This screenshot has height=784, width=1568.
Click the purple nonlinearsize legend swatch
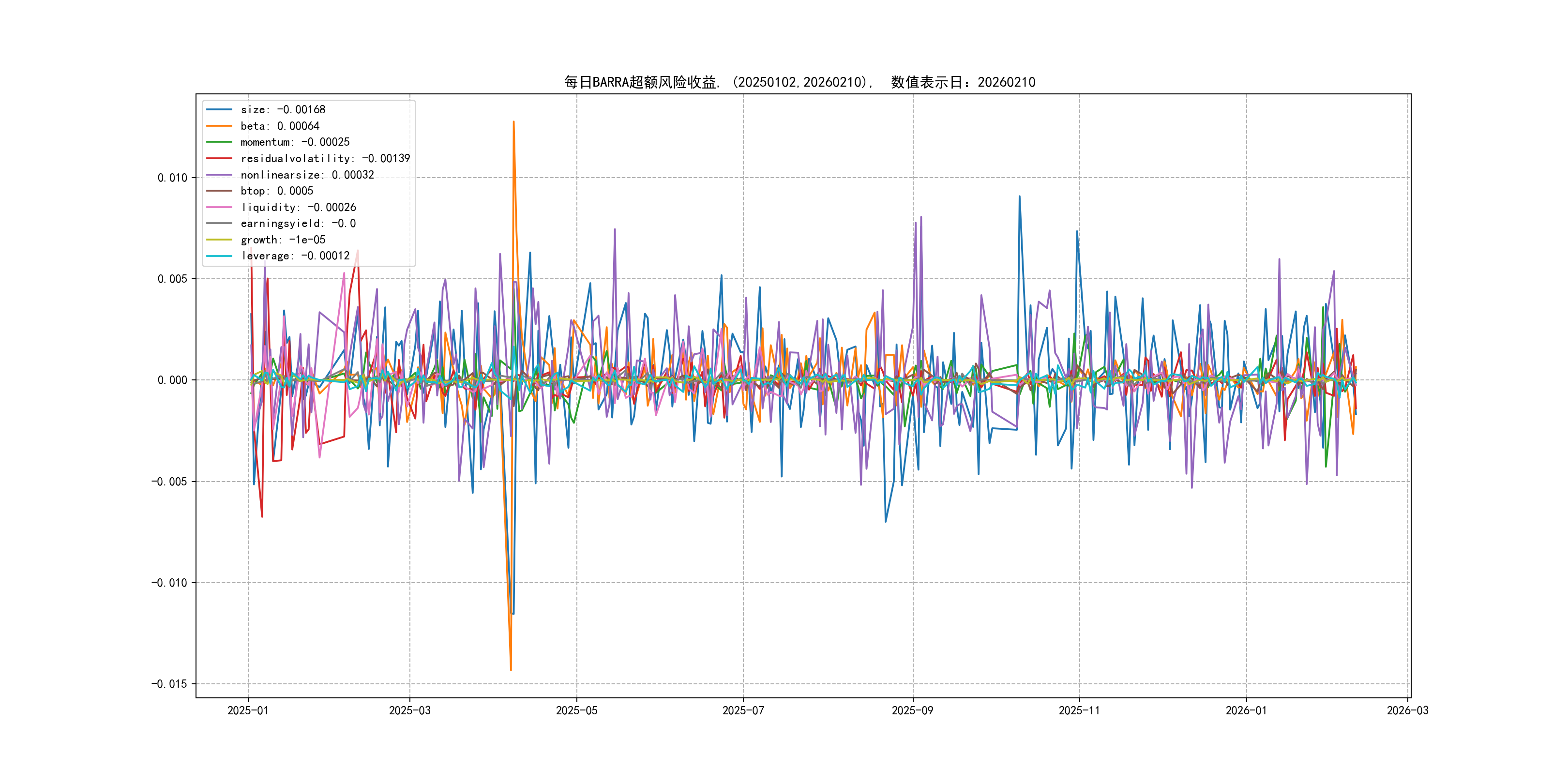(x=219, y=175)
